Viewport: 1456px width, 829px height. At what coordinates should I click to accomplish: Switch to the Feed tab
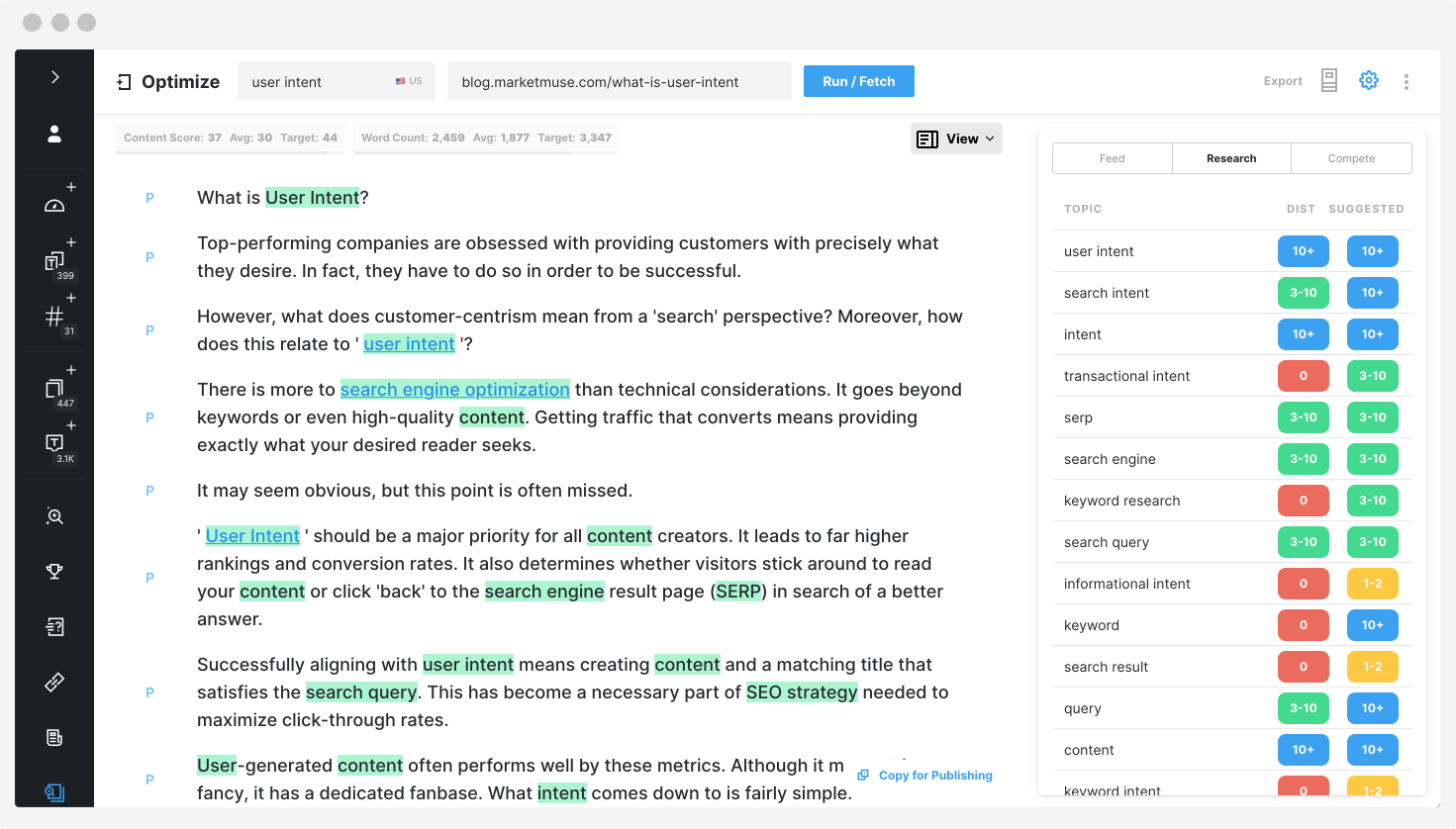[x=1112, y=158]
